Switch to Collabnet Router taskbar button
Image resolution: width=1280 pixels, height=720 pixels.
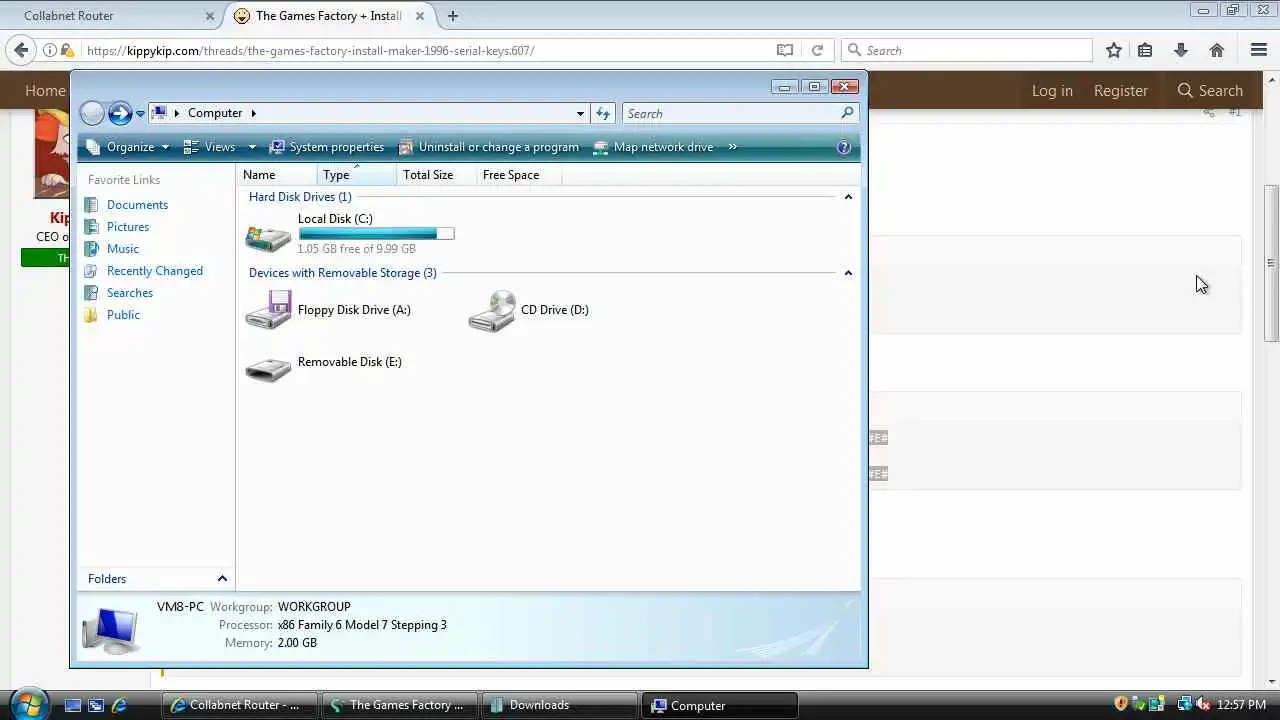pyautogui.click(x=240, y=705)
